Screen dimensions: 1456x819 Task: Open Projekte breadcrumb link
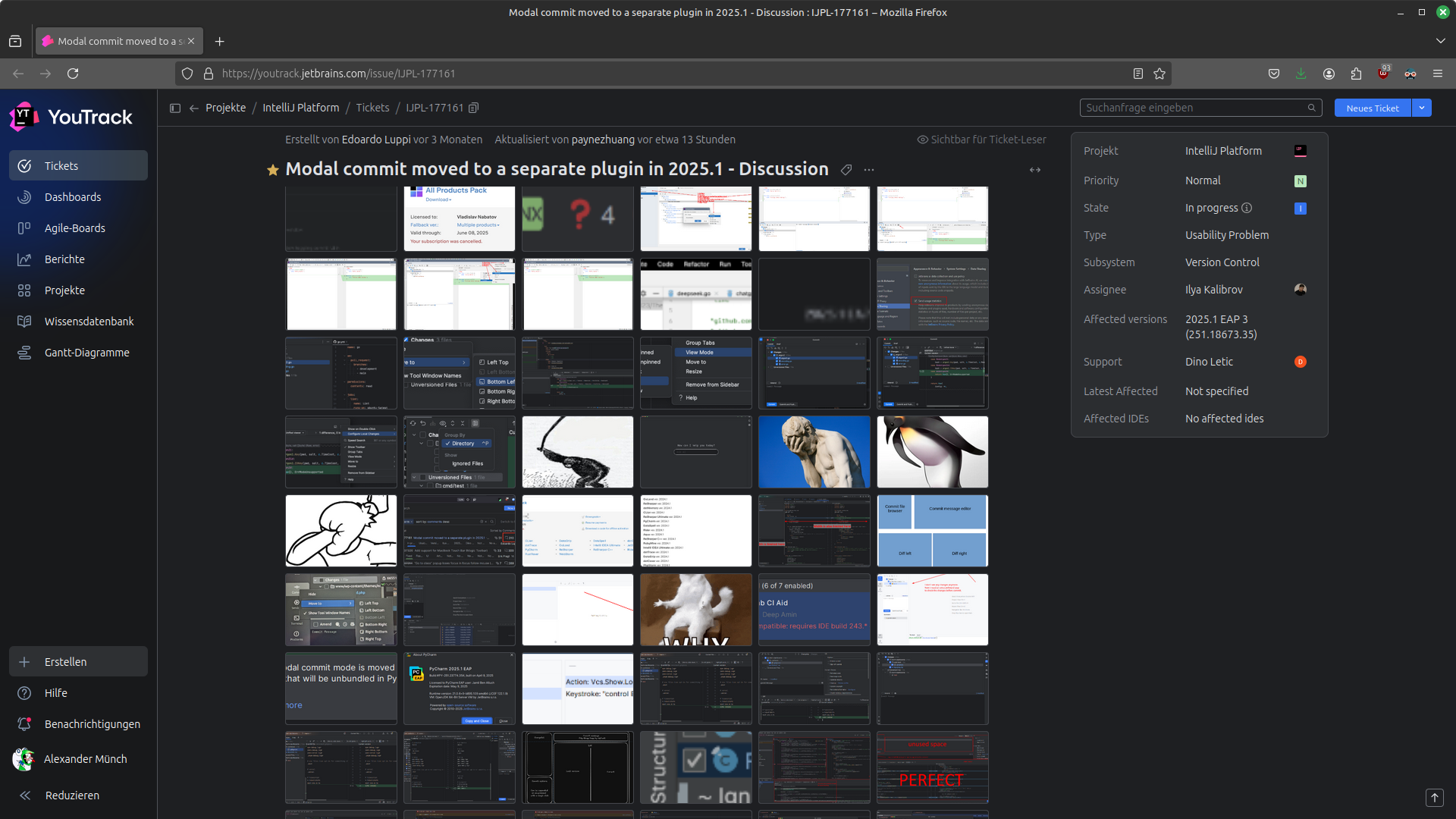pyautogui.click(x=225, y=108)
